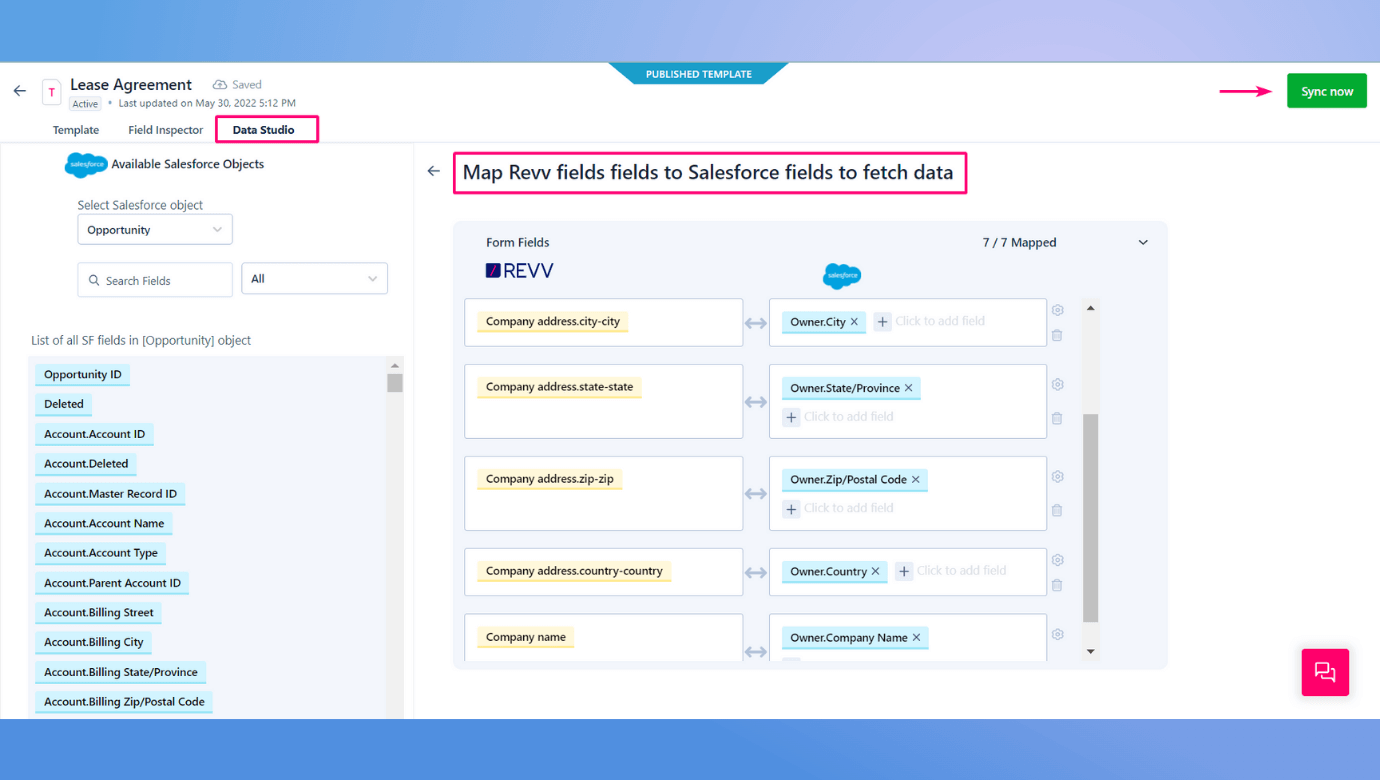
Task: Collapse the Form Fields section chevron
Action: 1143,243
